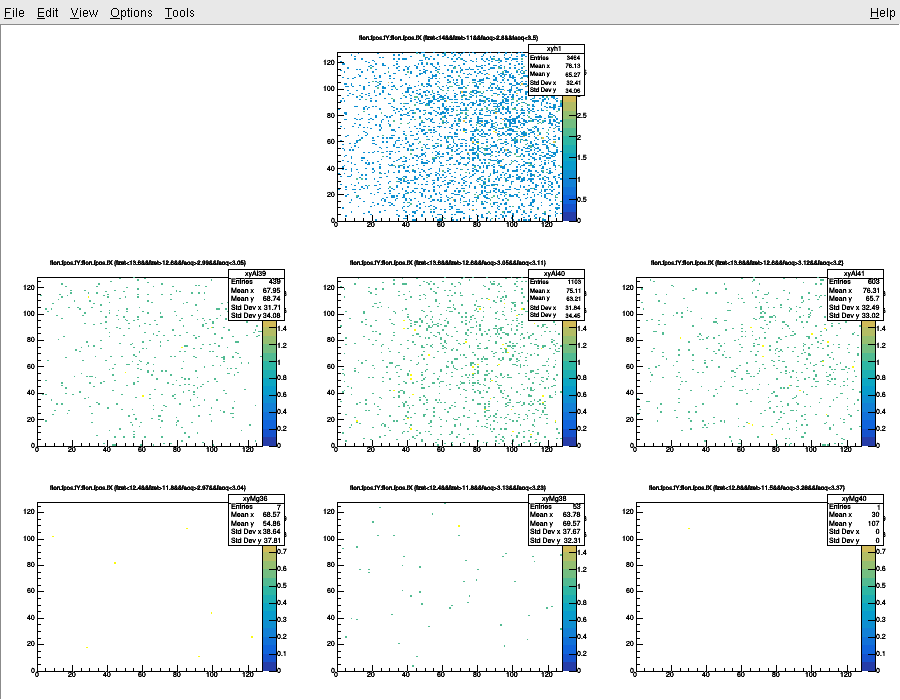Select the xyMg38 stats box name
Viewport: 900px width, 700px height.
(556, 499)
